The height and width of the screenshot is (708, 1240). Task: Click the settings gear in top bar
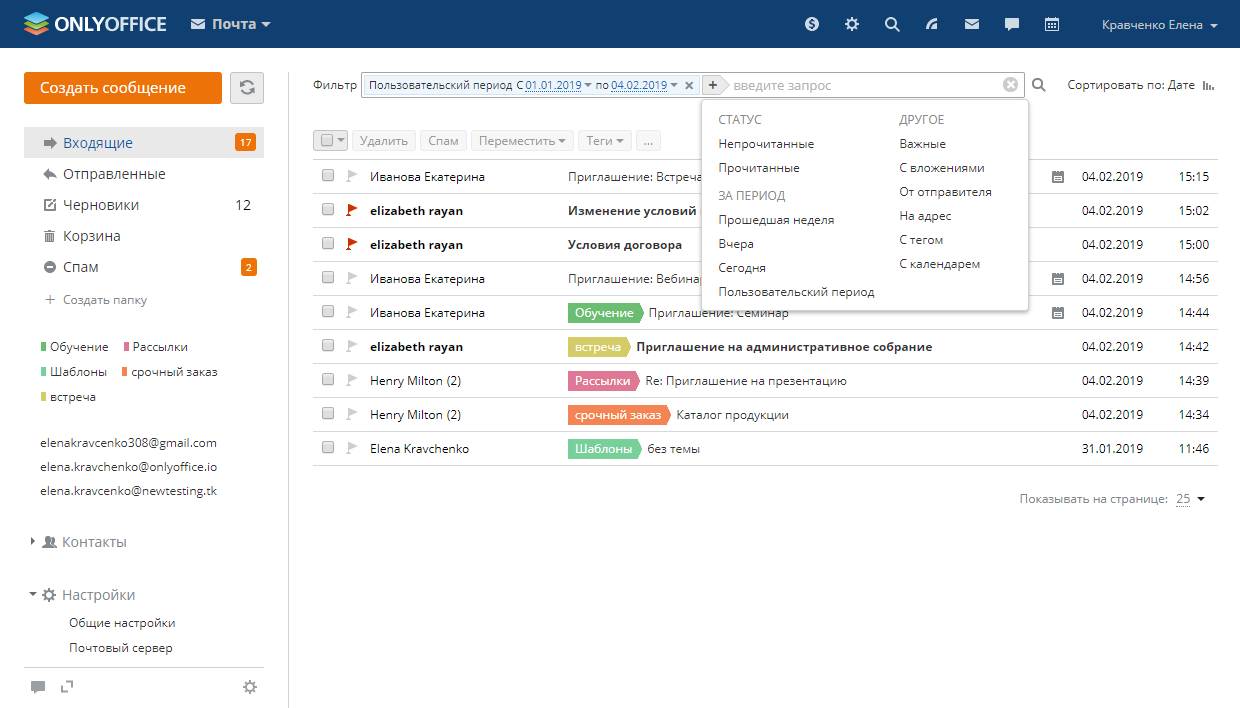pyautogui.click(x=852, y=24)
